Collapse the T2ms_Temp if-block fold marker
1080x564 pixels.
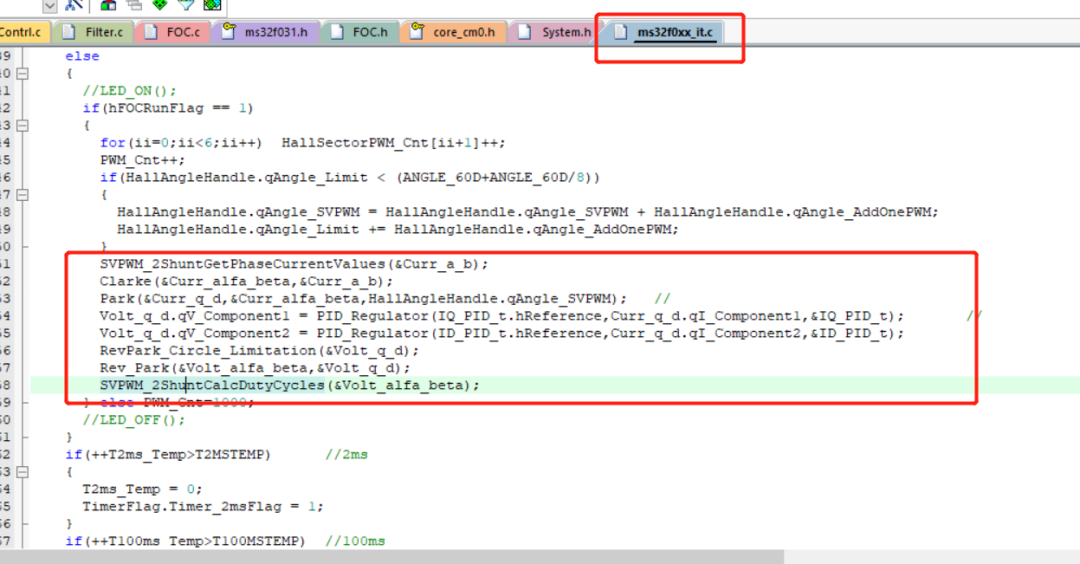(x=23, y=472)
